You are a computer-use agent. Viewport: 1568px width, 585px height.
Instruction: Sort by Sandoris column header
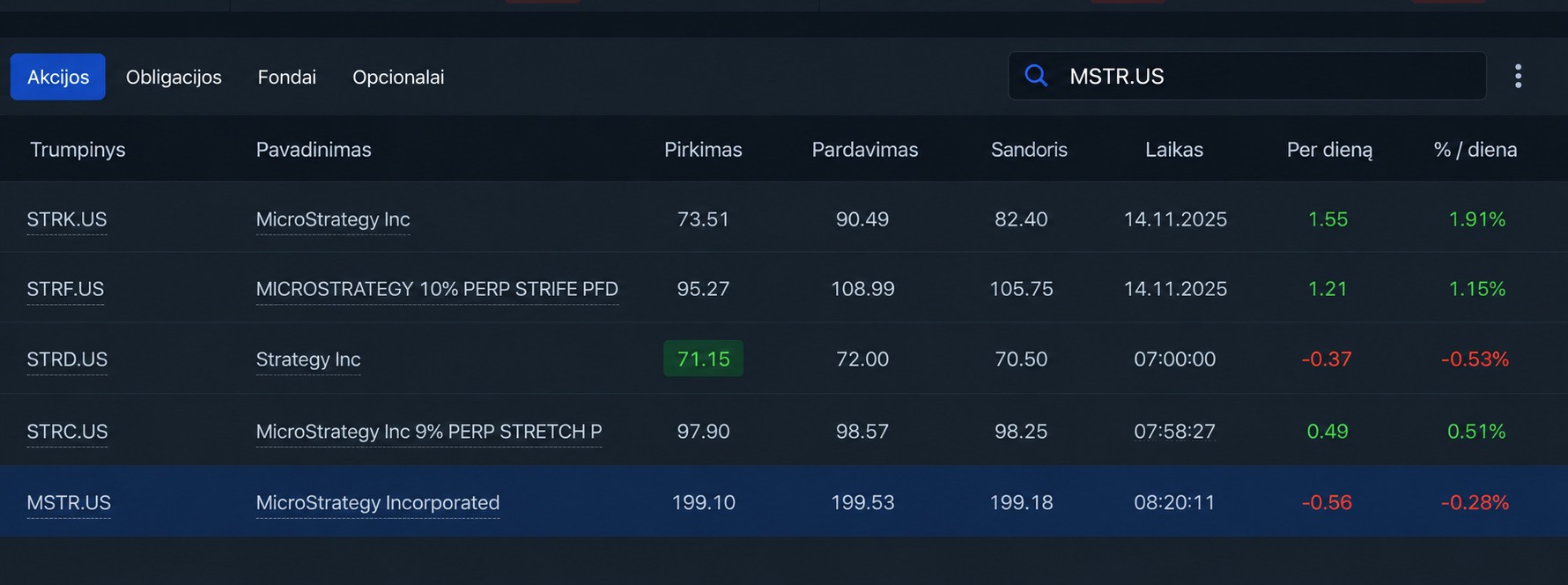click(1029, 150)
